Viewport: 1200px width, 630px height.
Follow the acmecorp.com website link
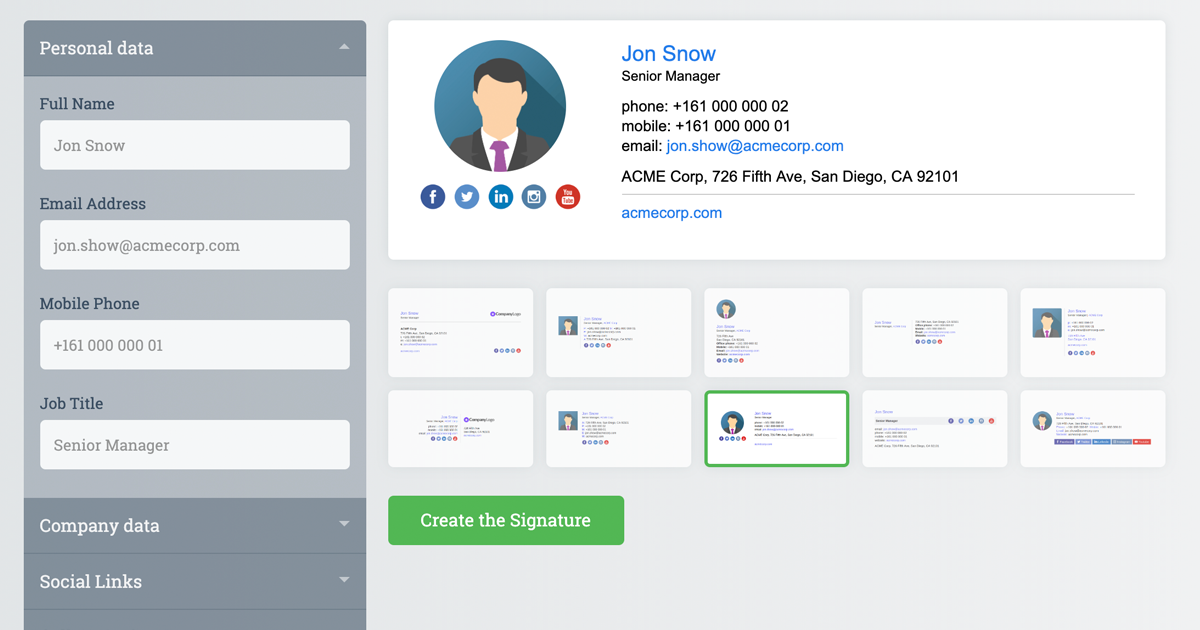tap(671, 213)
